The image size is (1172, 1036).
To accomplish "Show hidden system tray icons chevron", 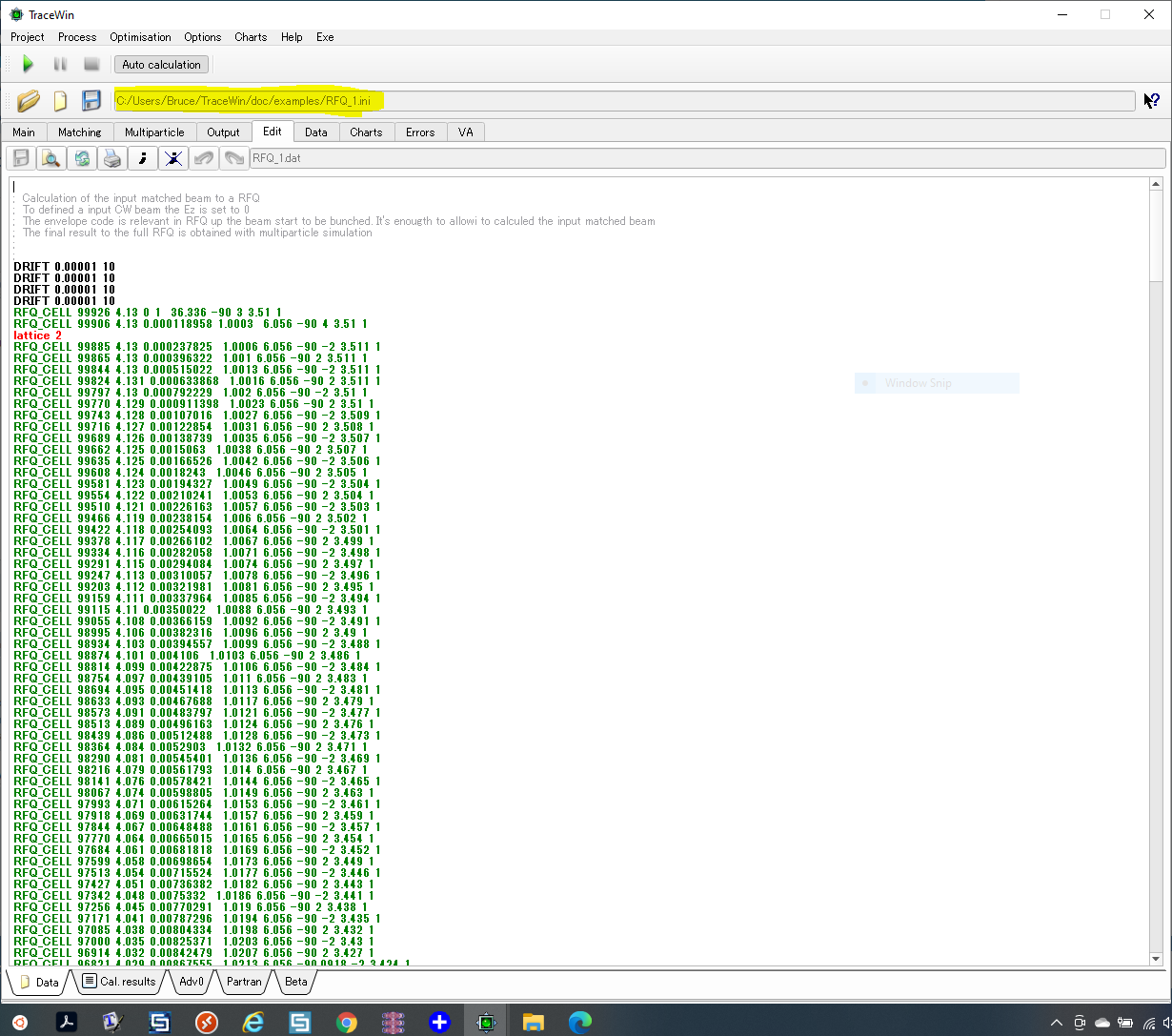I will click(1056, 1023).
